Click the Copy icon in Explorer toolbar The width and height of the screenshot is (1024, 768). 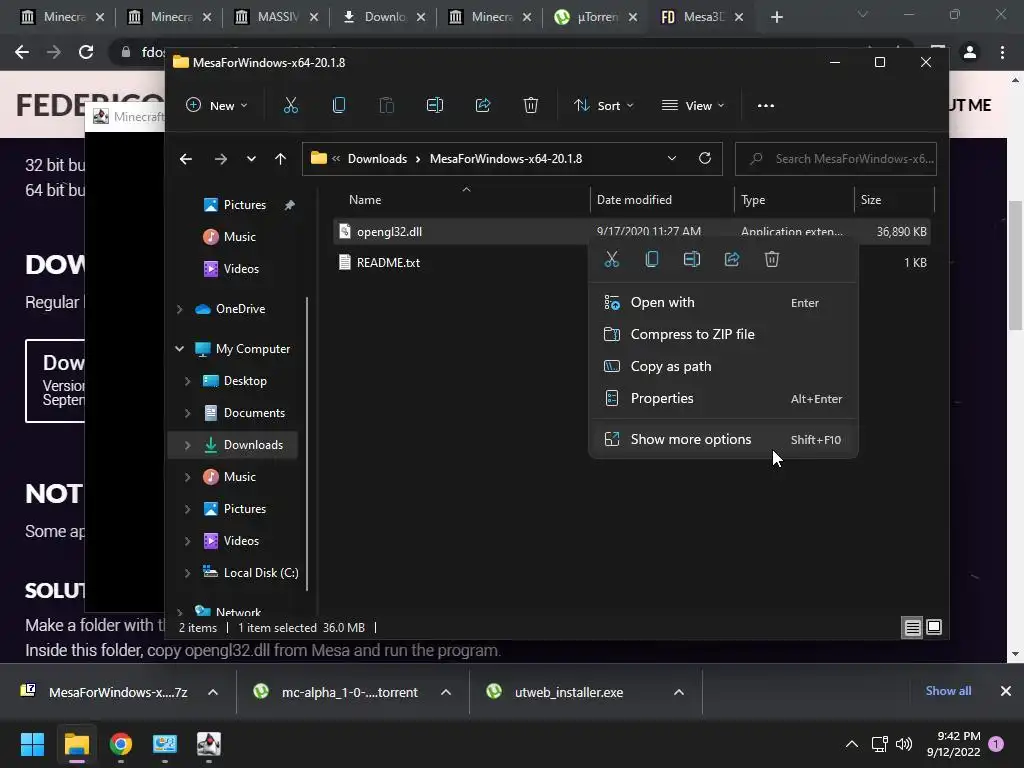click(x=338, y=105)
